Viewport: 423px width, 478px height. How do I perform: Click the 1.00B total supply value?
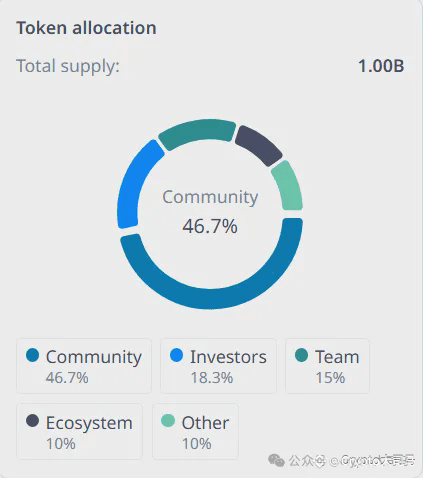coord(381,66)
